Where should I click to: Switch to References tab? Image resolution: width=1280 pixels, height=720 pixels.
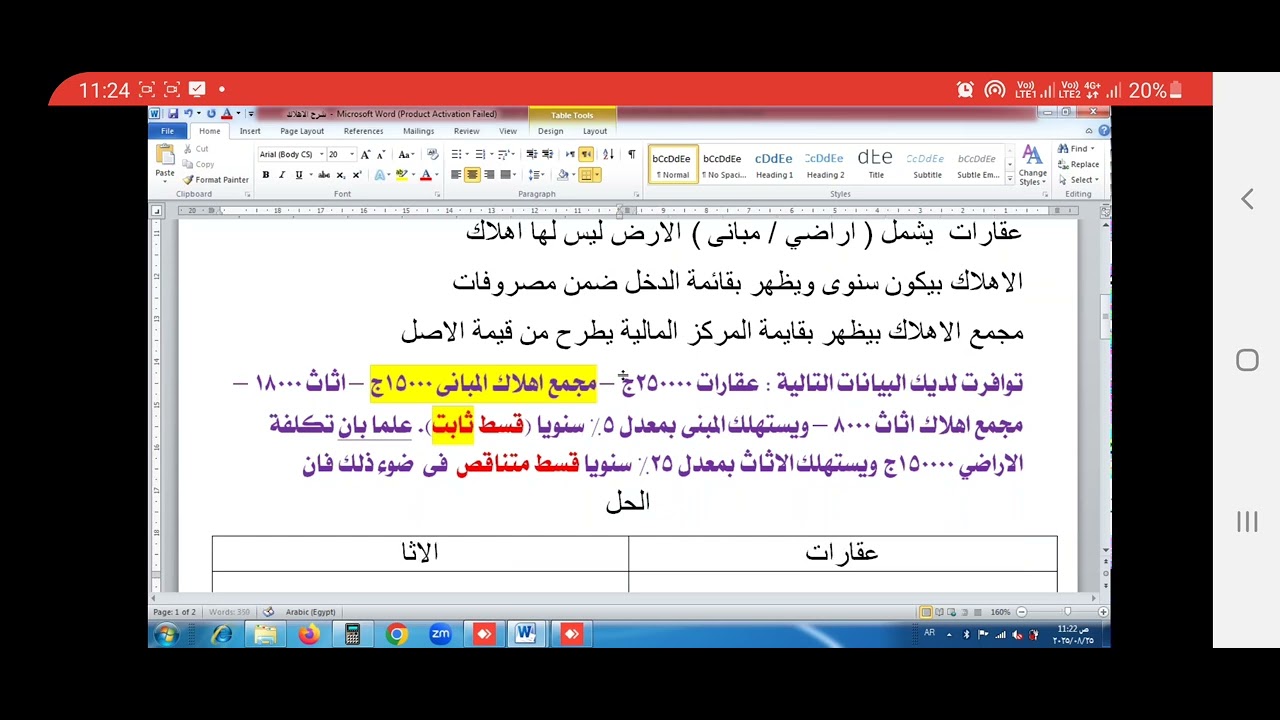tap(363, 131)
